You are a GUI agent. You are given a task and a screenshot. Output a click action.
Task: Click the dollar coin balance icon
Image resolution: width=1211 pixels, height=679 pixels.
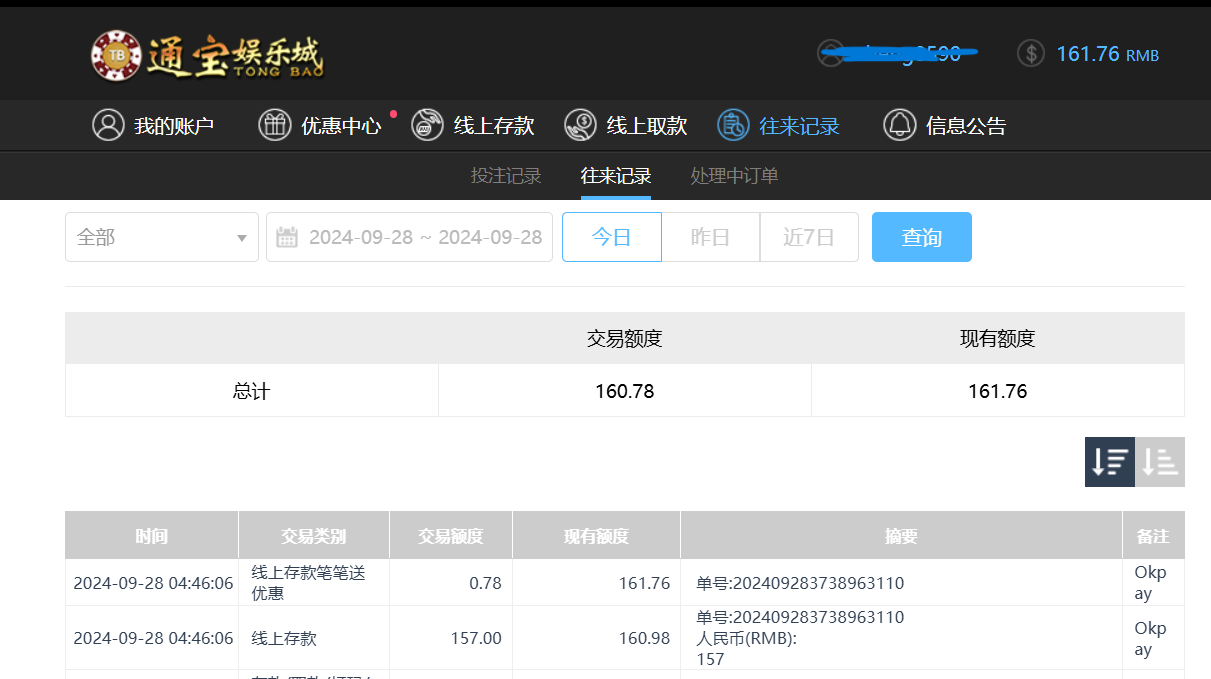coord(1030,53)
